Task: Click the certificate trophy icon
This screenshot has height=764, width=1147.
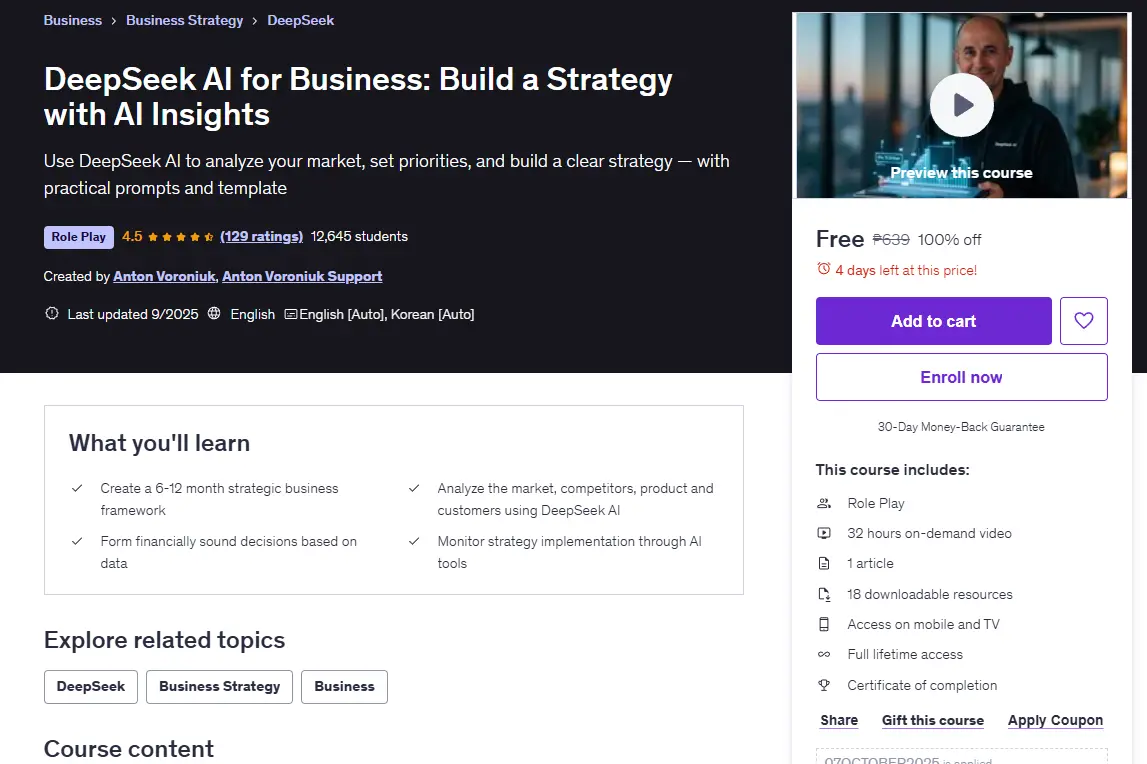Action: [824, 685]
